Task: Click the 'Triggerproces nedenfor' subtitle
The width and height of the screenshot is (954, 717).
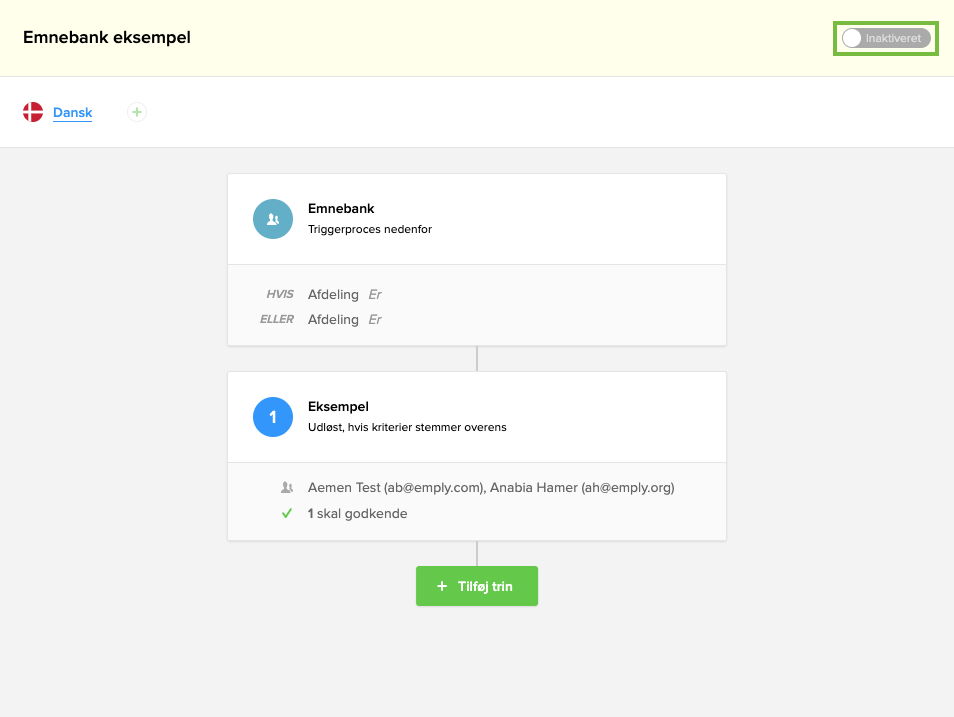Action: pos(369,229)
